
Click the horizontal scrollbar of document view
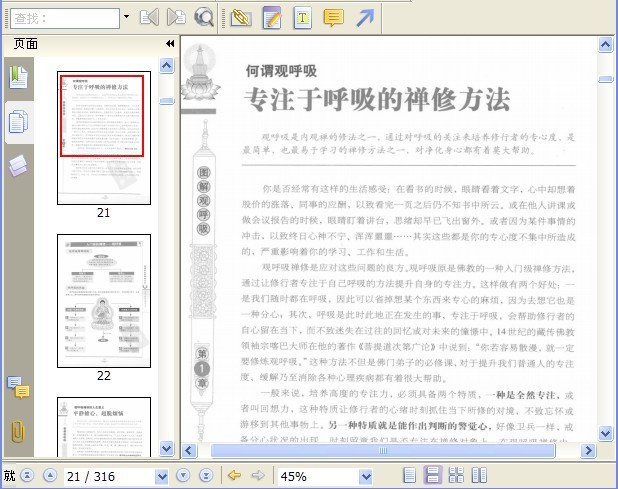coord(382,450)
